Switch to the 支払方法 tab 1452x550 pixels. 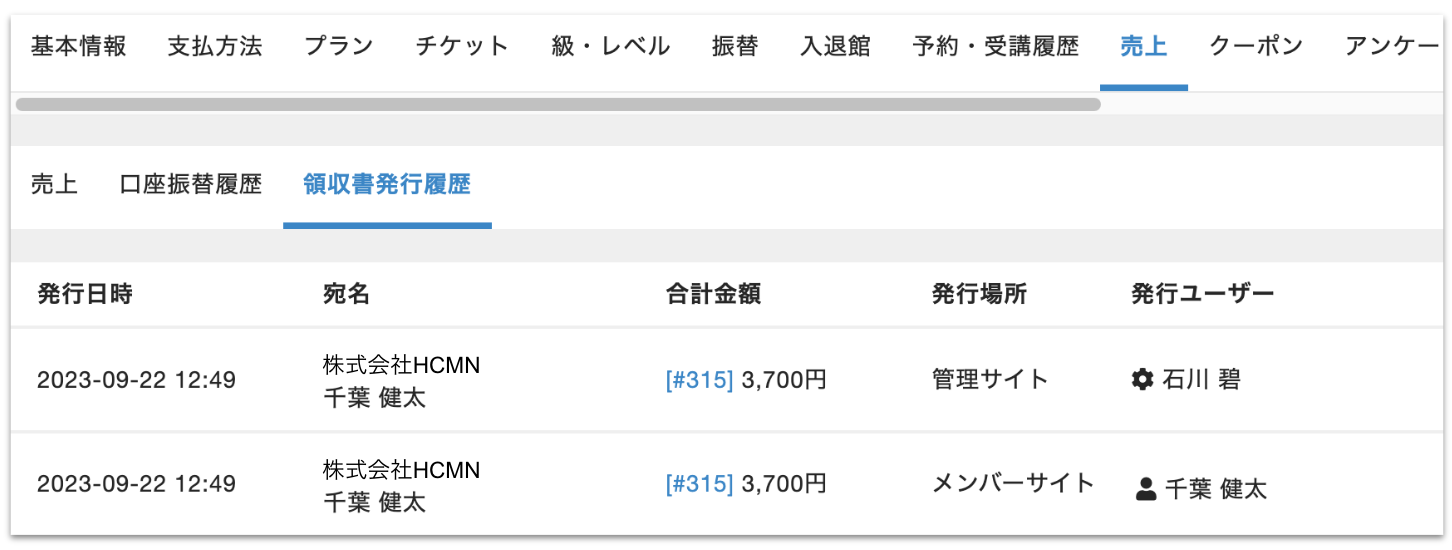(215, 46)
